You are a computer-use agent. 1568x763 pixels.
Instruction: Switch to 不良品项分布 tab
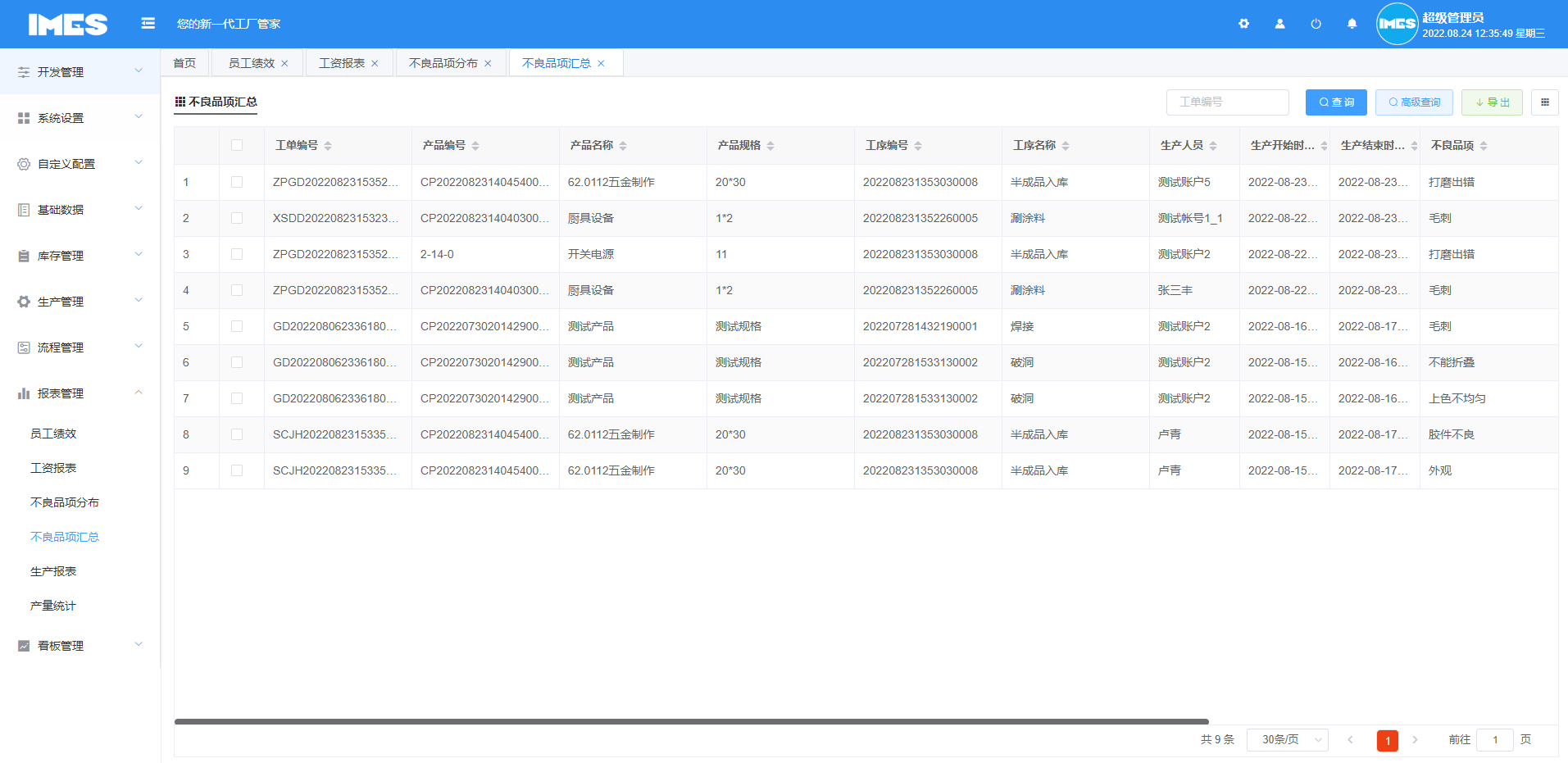443,63
